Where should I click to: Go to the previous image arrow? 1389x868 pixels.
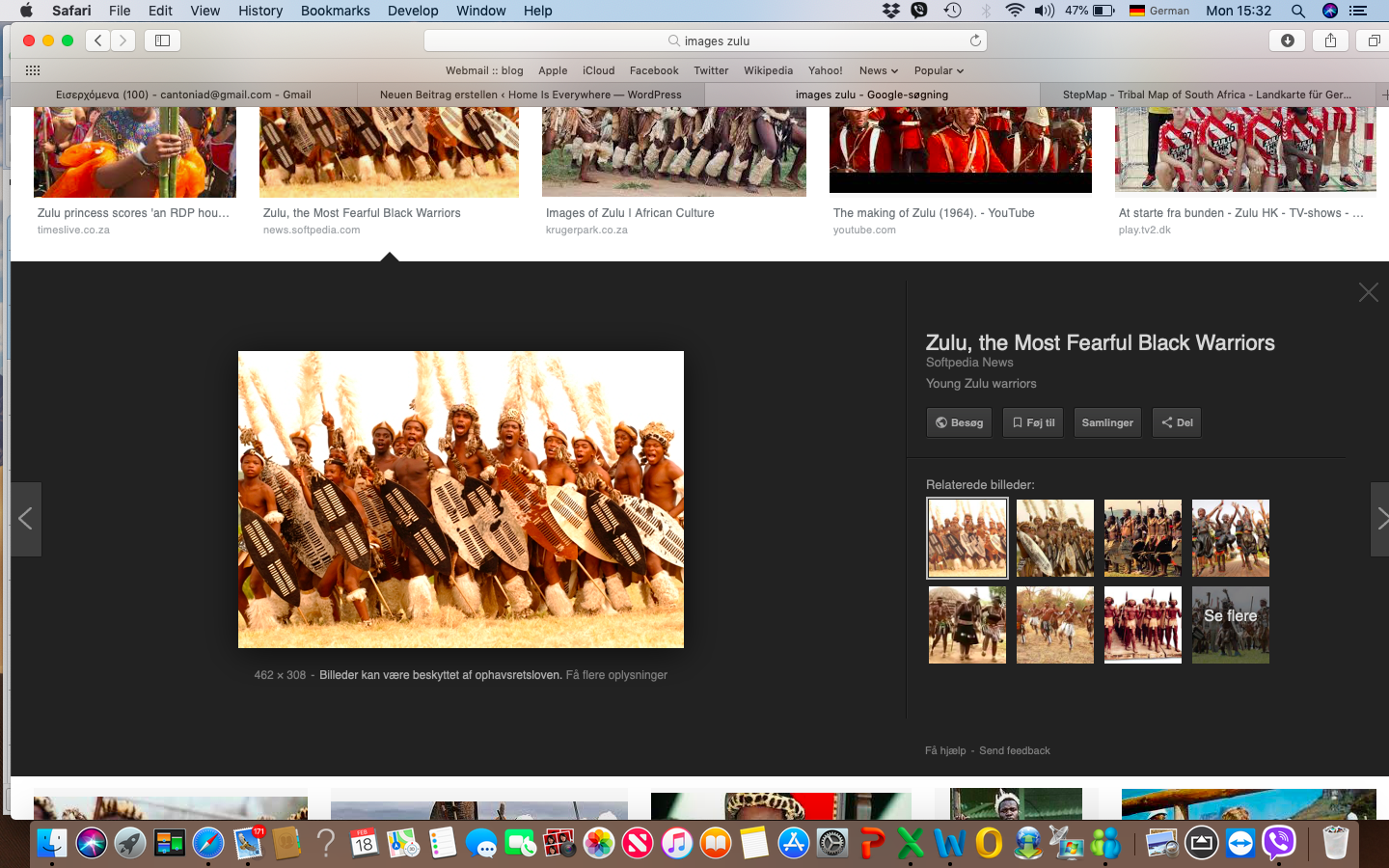coord(26,519)
